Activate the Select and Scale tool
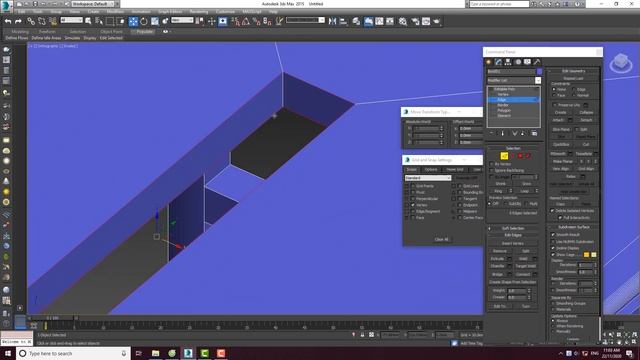 [x=155, y=21]
